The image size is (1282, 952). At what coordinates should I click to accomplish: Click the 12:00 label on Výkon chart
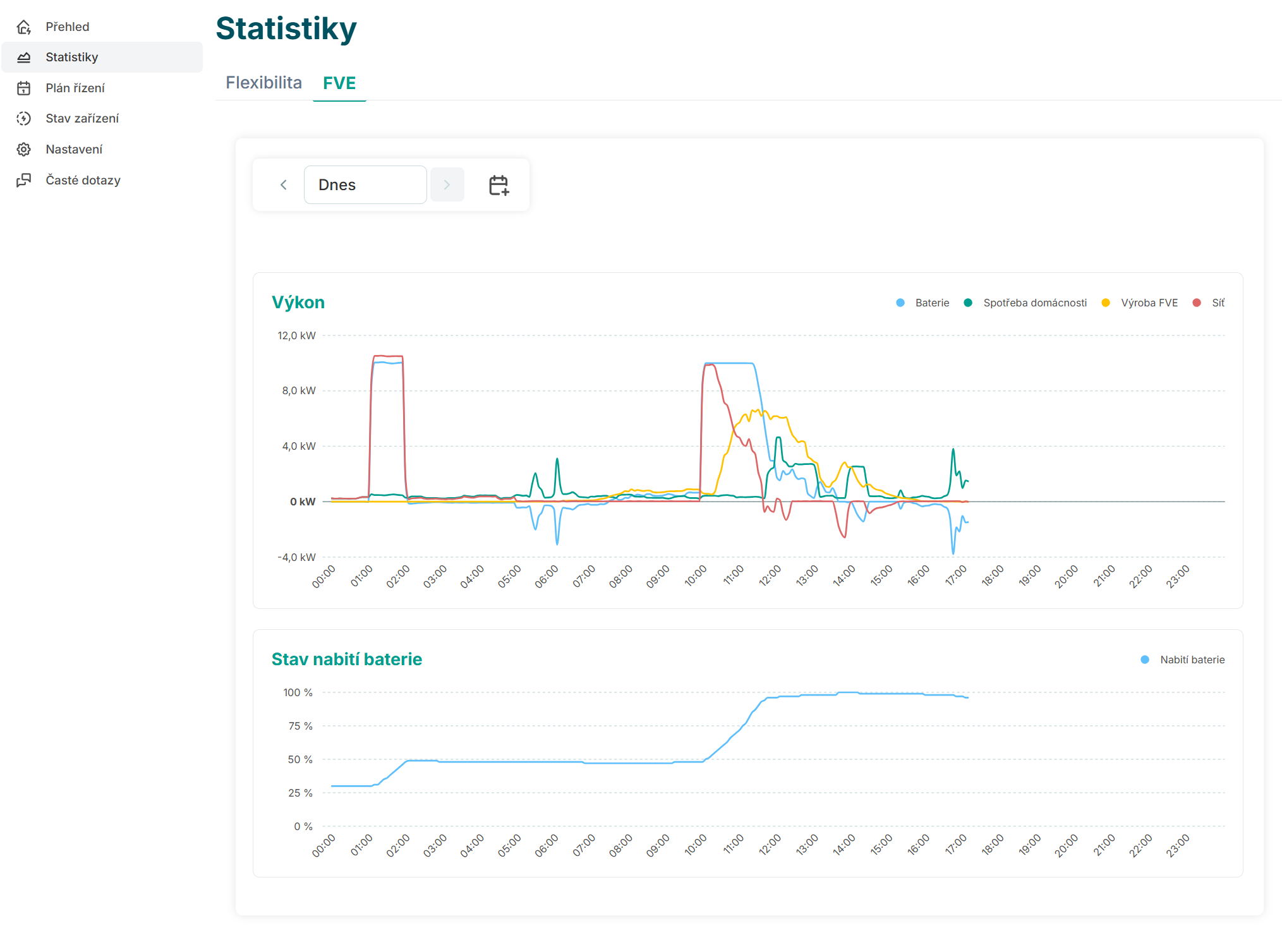(x=770, y=576)
